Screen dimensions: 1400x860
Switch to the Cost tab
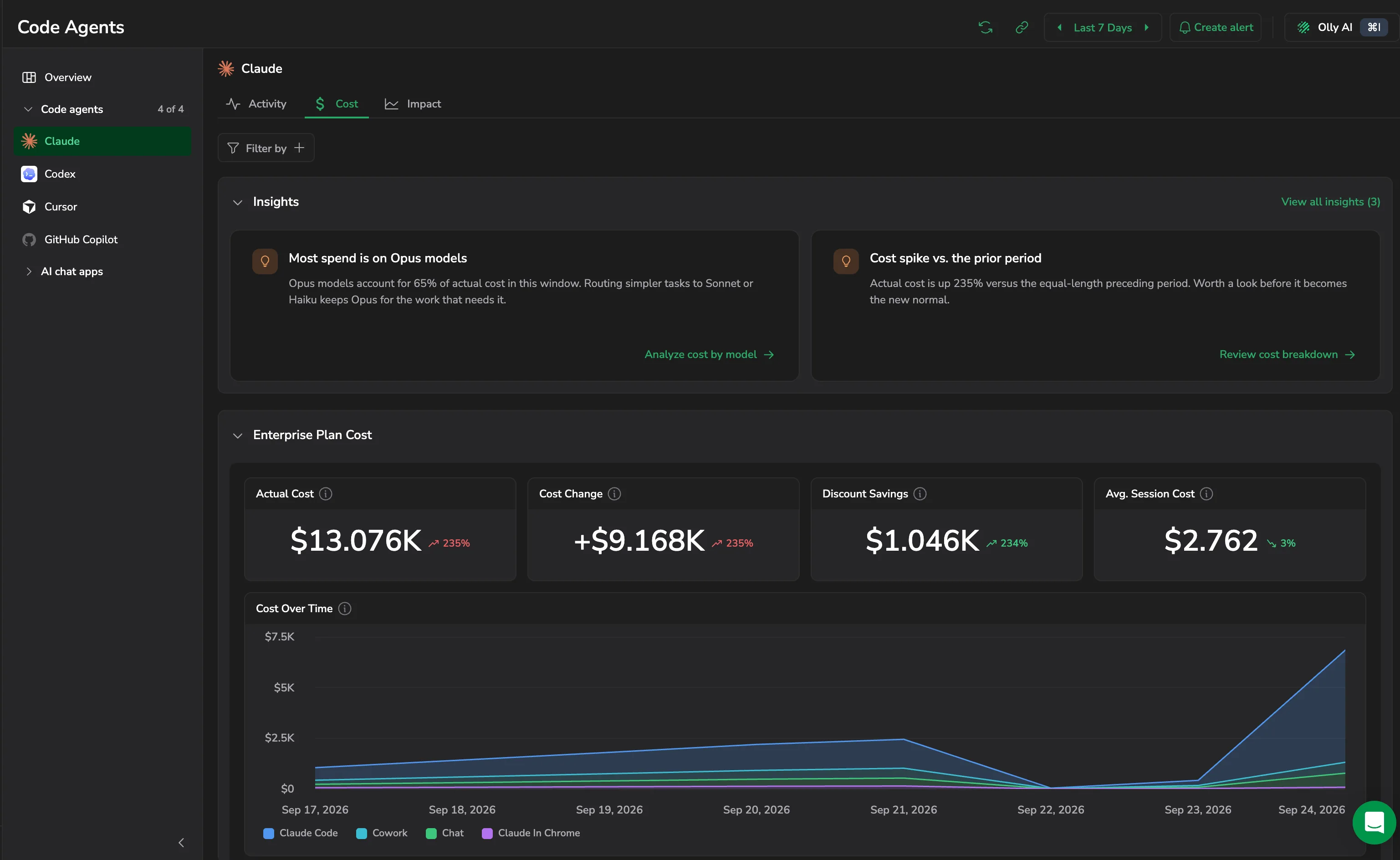coord(337,104)
